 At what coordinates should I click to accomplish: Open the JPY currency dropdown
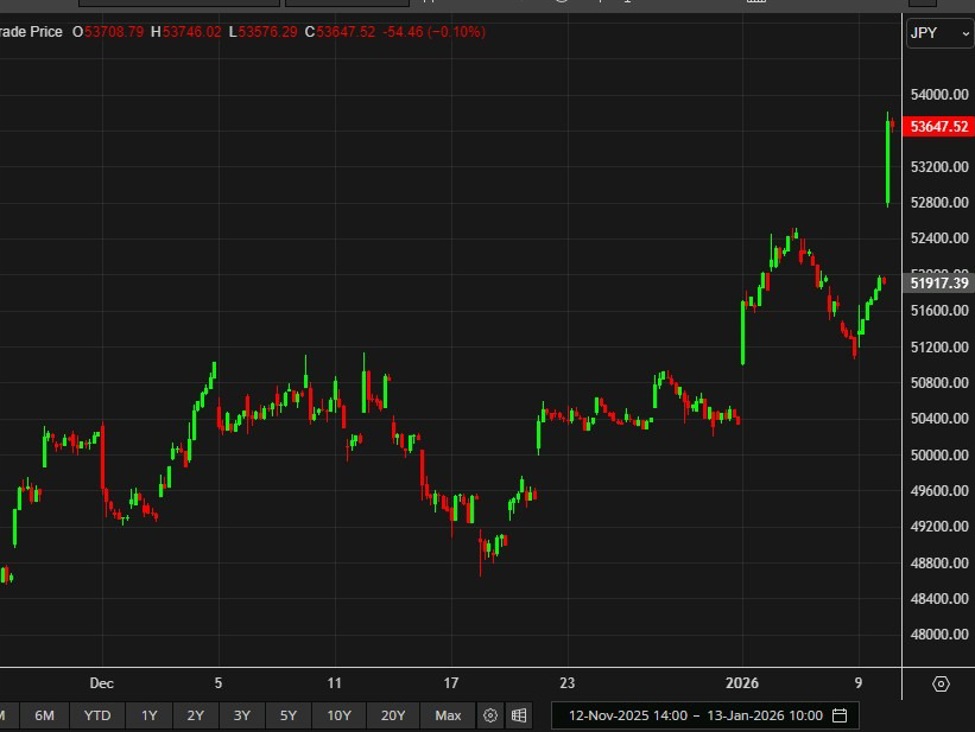pos(940,32)
